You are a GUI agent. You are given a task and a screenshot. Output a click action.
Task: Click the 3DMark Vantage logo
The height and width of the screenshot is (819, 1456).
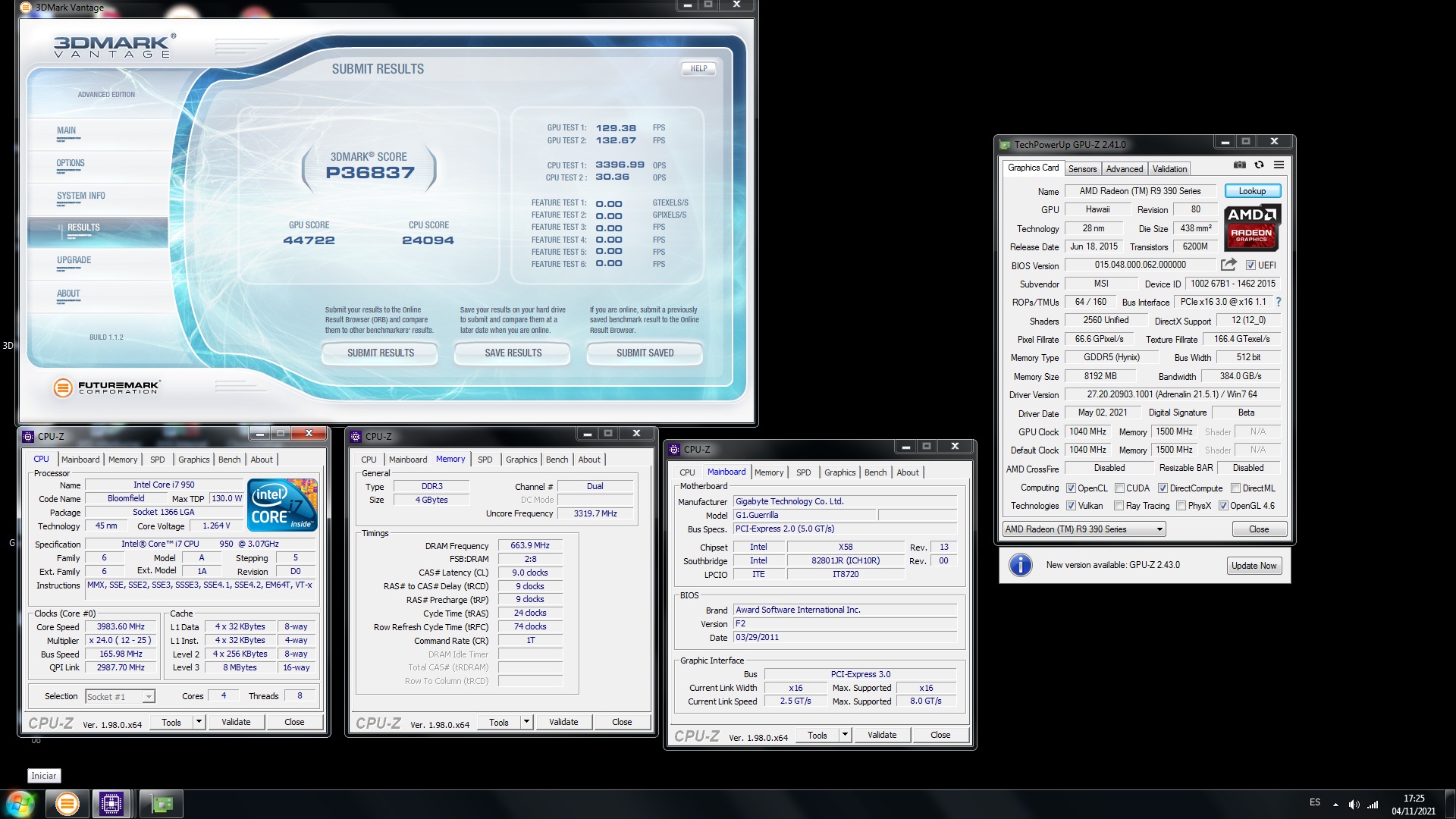click(114, 46)
